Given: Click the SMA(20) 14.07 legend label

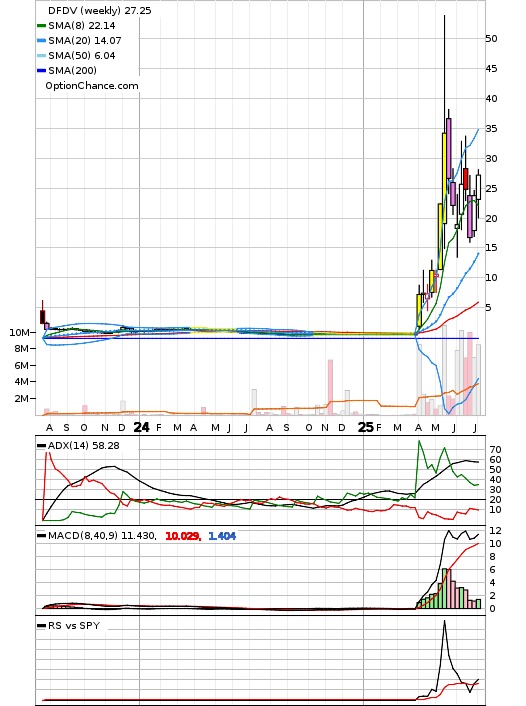Looking at the screenshot, I should [x=85, y=41].
